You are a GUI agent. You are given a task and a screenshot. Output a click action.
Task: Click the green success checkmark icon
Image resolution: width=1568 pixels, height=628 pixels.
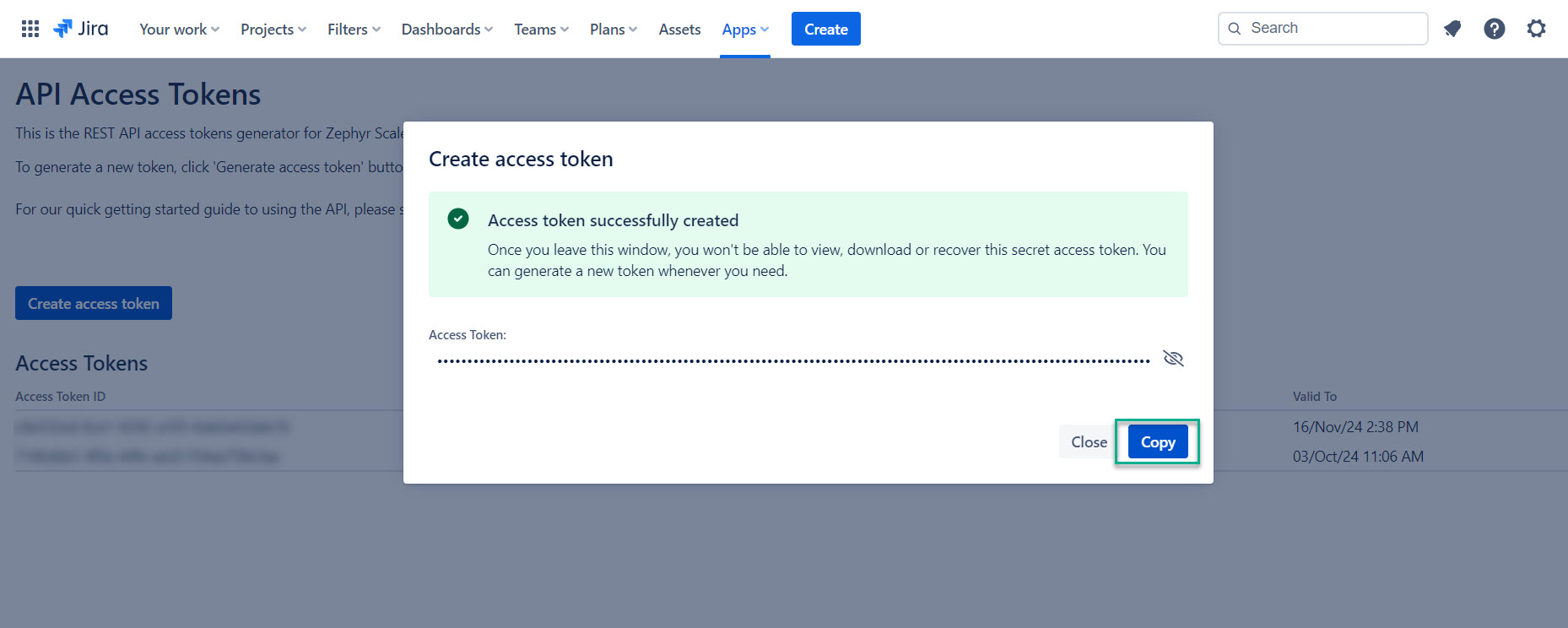pos(458,219)
